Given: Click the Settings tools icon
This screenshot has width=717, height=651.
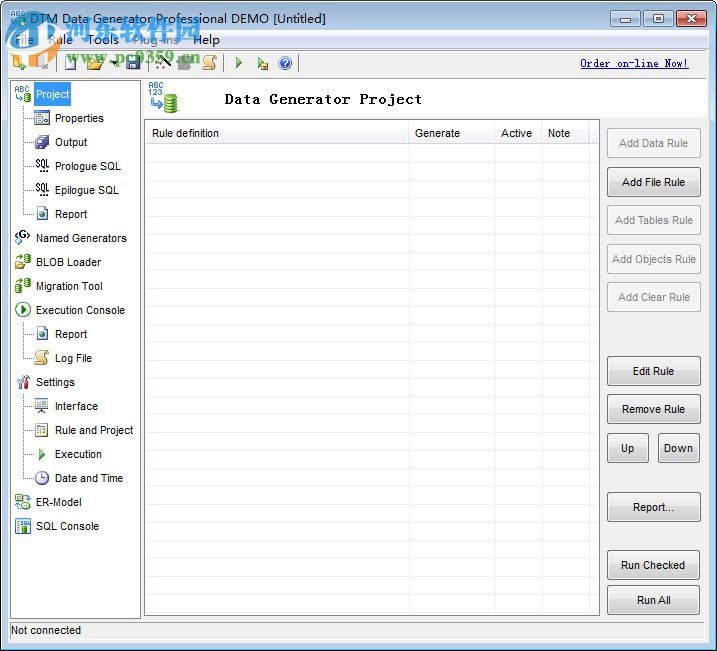Looking at the screenshot, I should [x=23, y=382].
